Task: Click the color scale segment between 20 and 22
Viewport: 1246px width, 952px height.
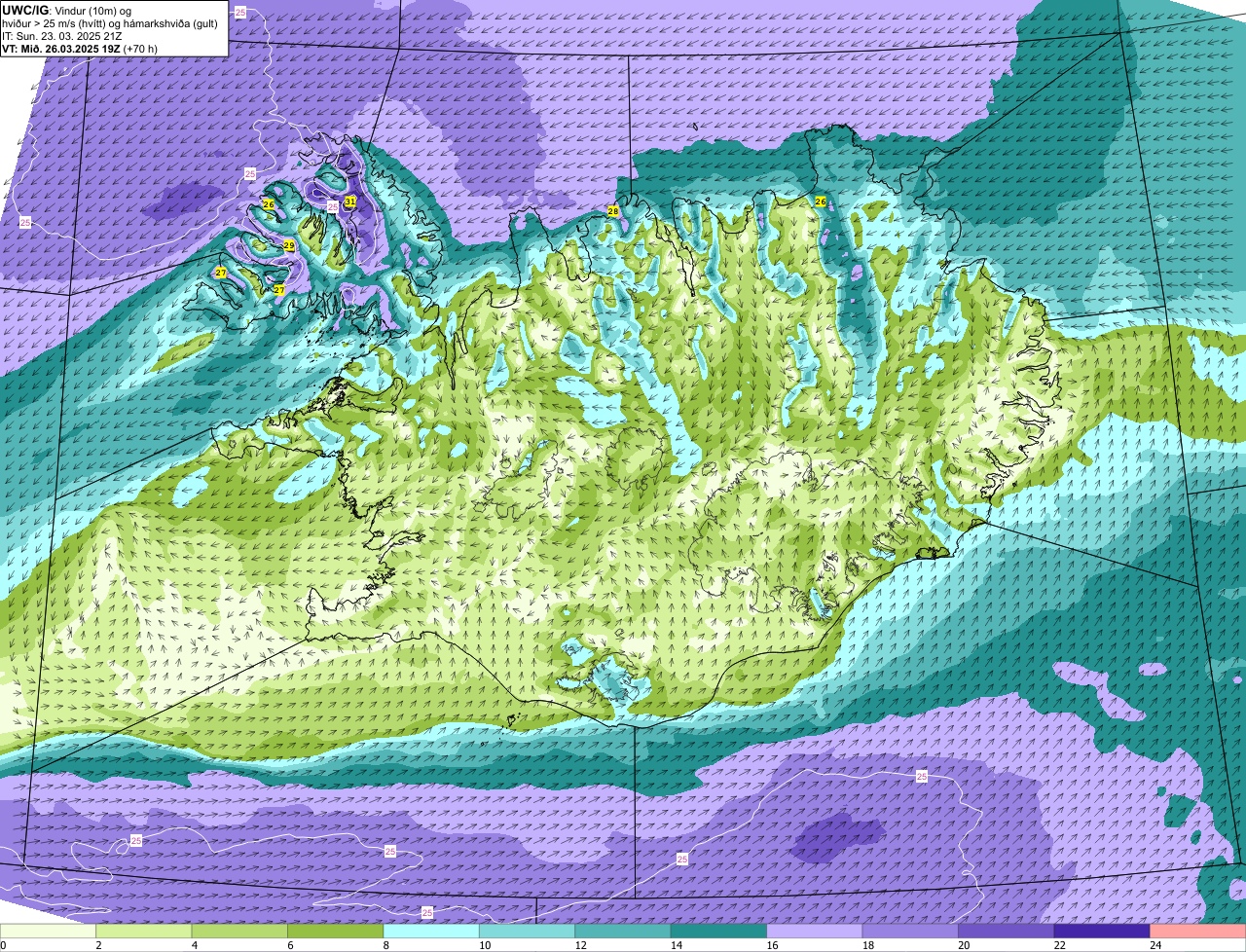Action: point(1007,931)
